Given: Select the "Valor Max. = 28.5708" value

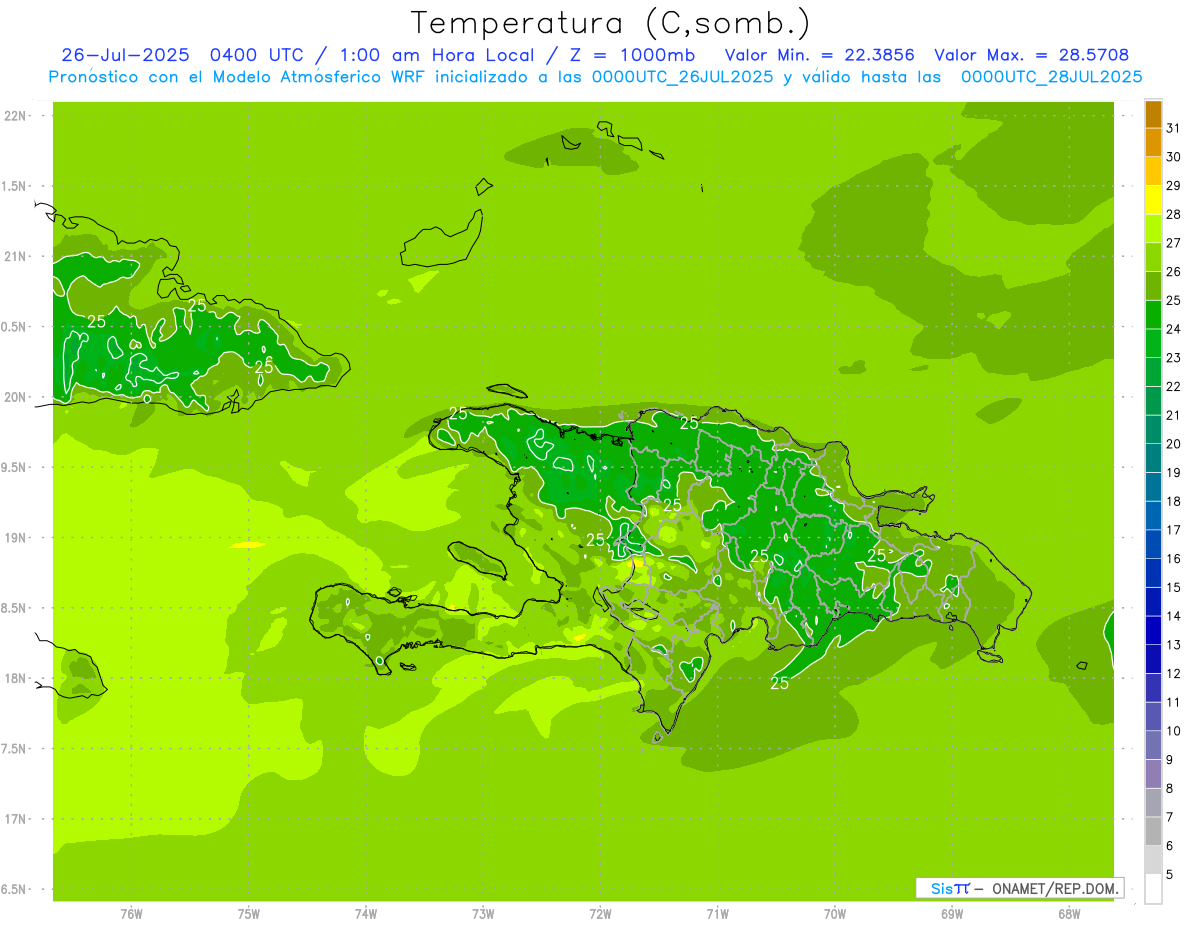Looking at the screenshot, I should pos(1031,55).
